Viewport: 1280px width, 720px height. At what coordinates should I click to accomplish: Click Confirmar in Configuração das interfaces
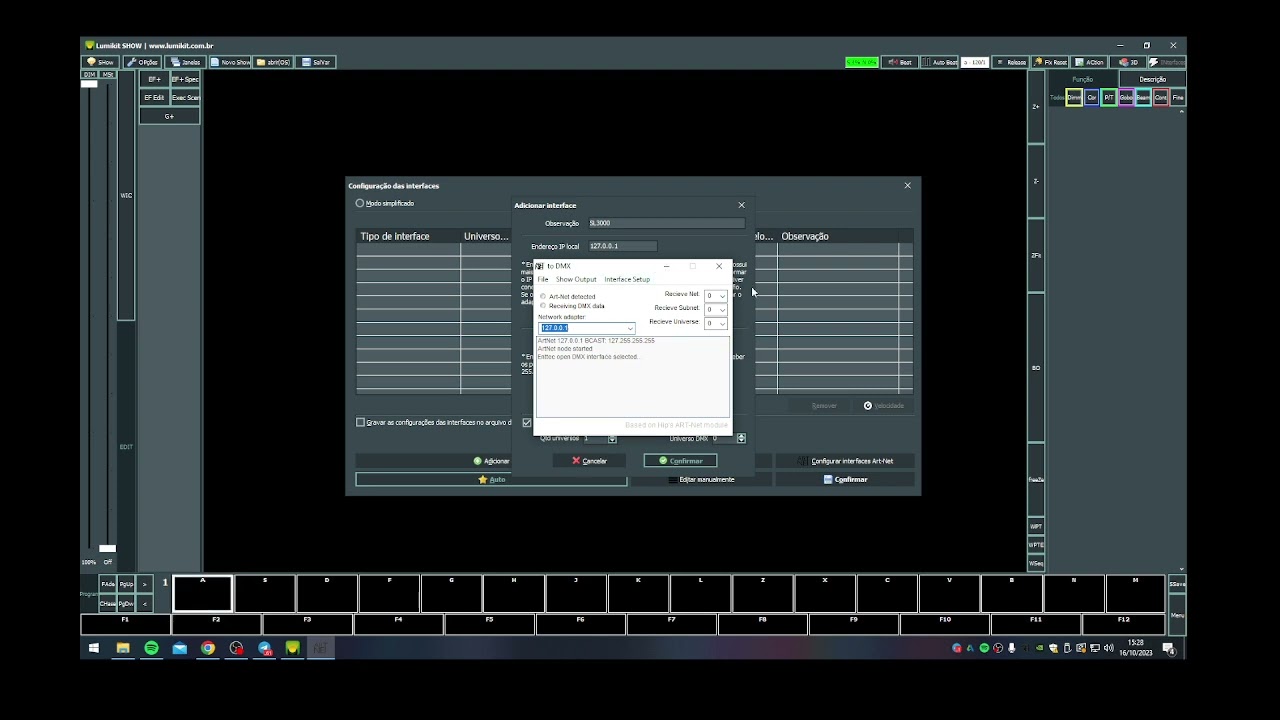(845, 480)
